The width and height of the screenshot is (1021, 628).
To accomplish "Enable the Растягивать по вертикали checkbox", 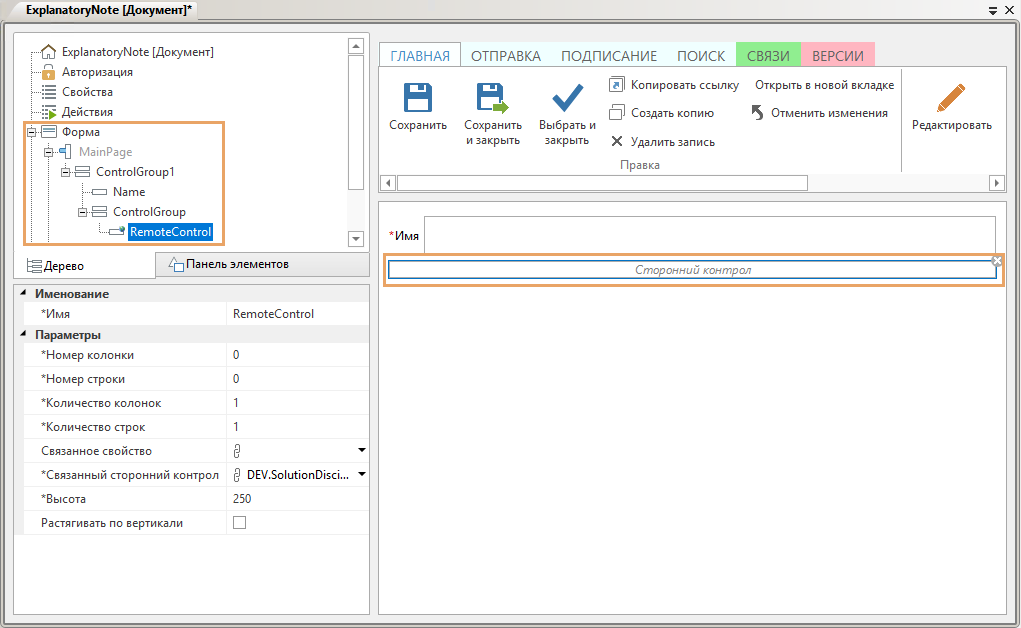I will tap(240, 523).
